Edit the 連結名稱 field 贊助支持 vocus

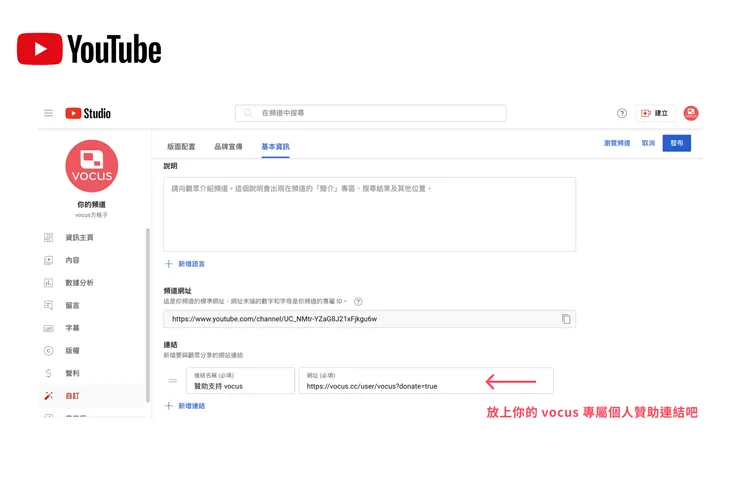[x=240, y=381]
